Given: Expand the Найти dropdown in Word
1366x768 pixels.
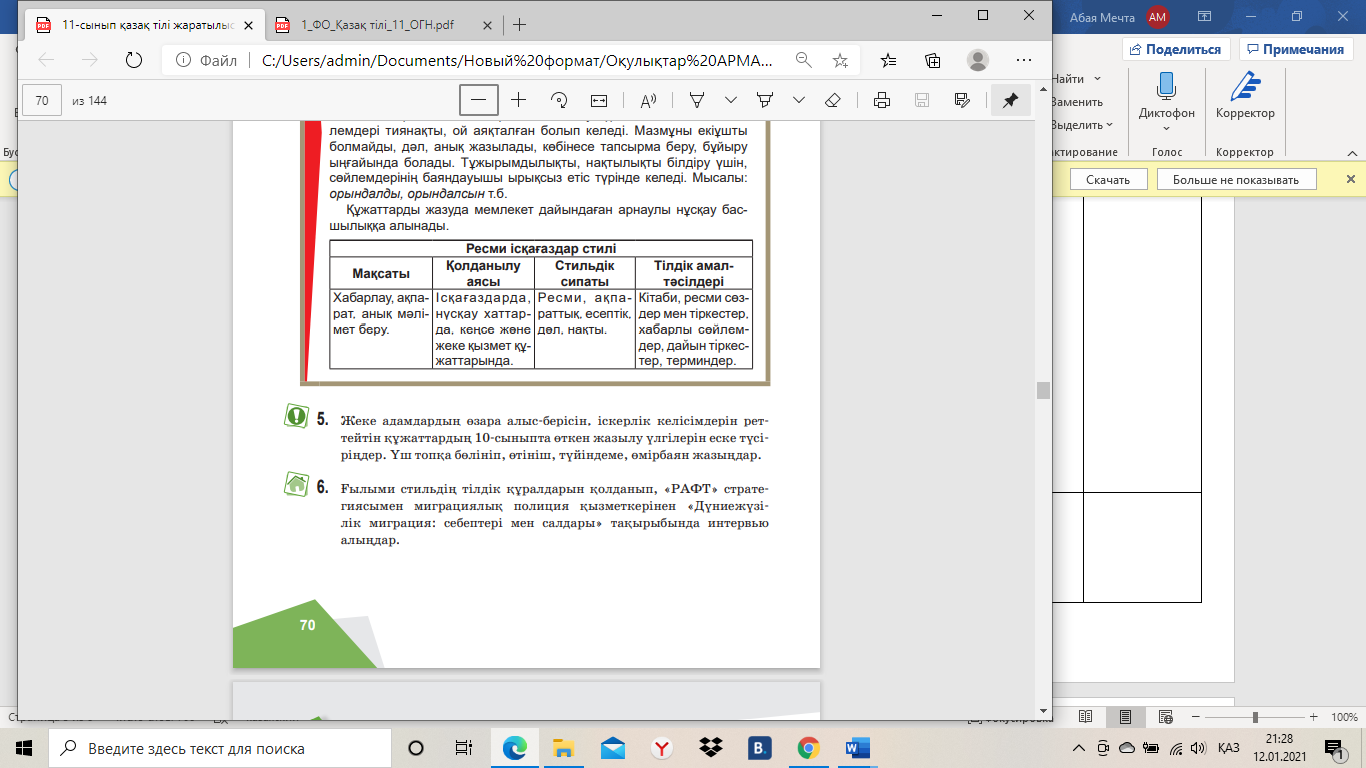Looking at the screenshot, I should pyautogui.click(x=1097, y=79).
